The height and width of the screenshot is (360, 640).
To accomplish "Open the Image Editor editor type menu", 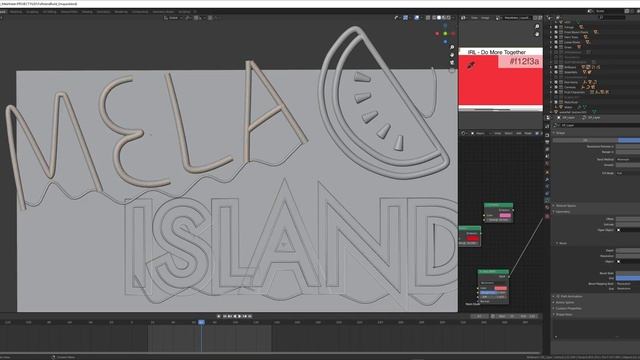I will coord(464,18).
